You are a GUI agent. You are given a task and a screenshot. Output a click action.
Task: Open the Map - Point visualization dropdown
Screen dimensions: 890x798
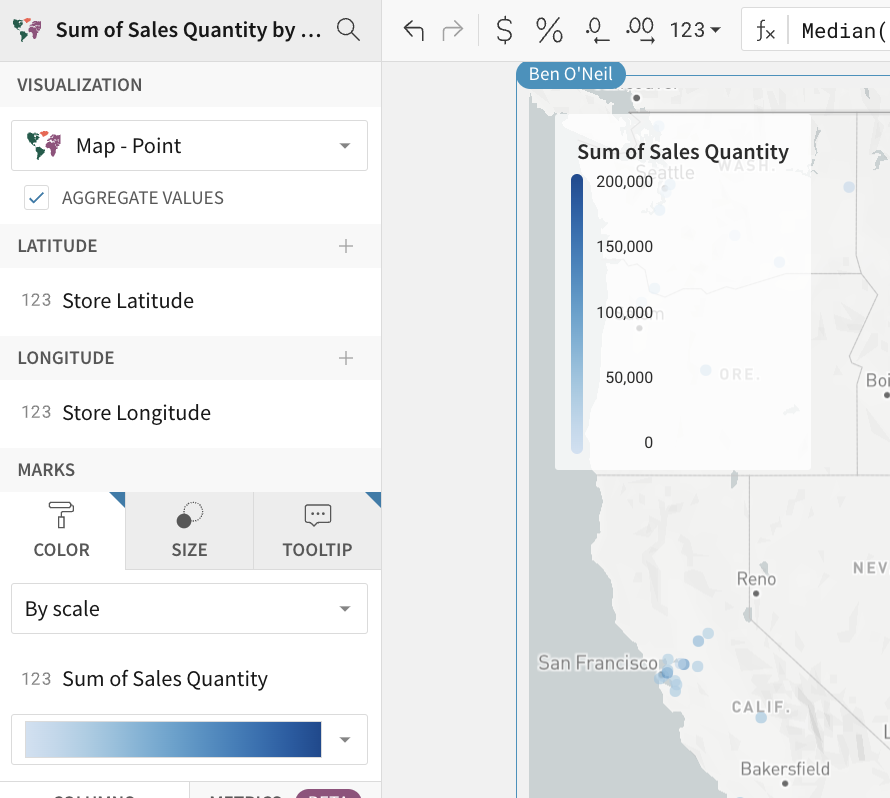pyautogui.click(x=189, y=145)
